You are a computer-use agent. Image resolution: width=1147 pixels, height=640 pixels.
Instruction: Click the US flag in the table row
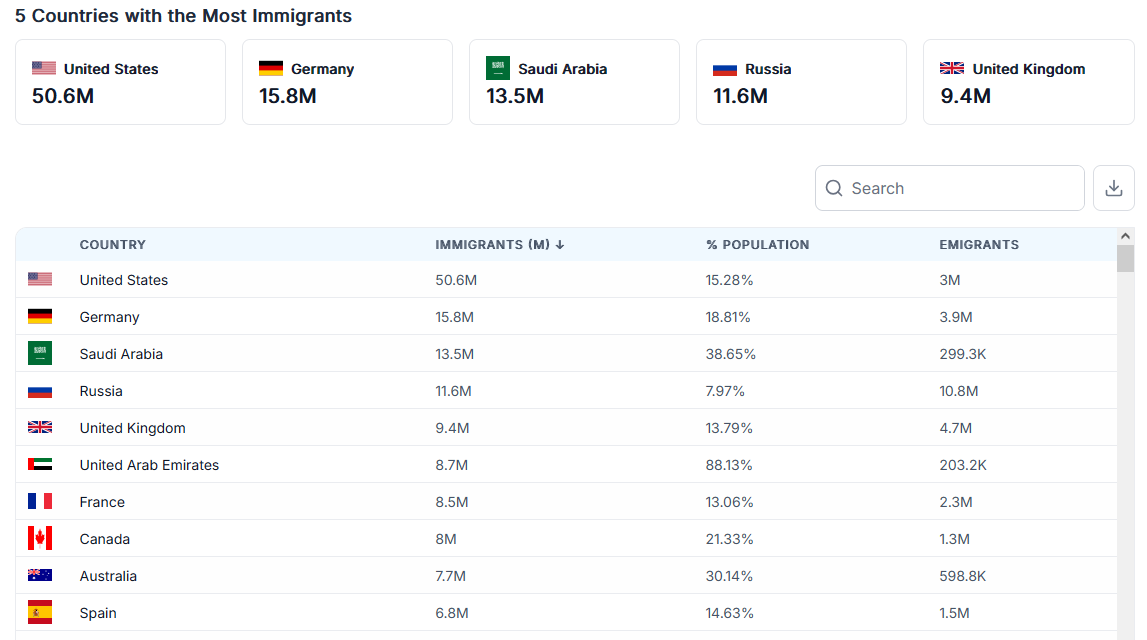point(40,279)
